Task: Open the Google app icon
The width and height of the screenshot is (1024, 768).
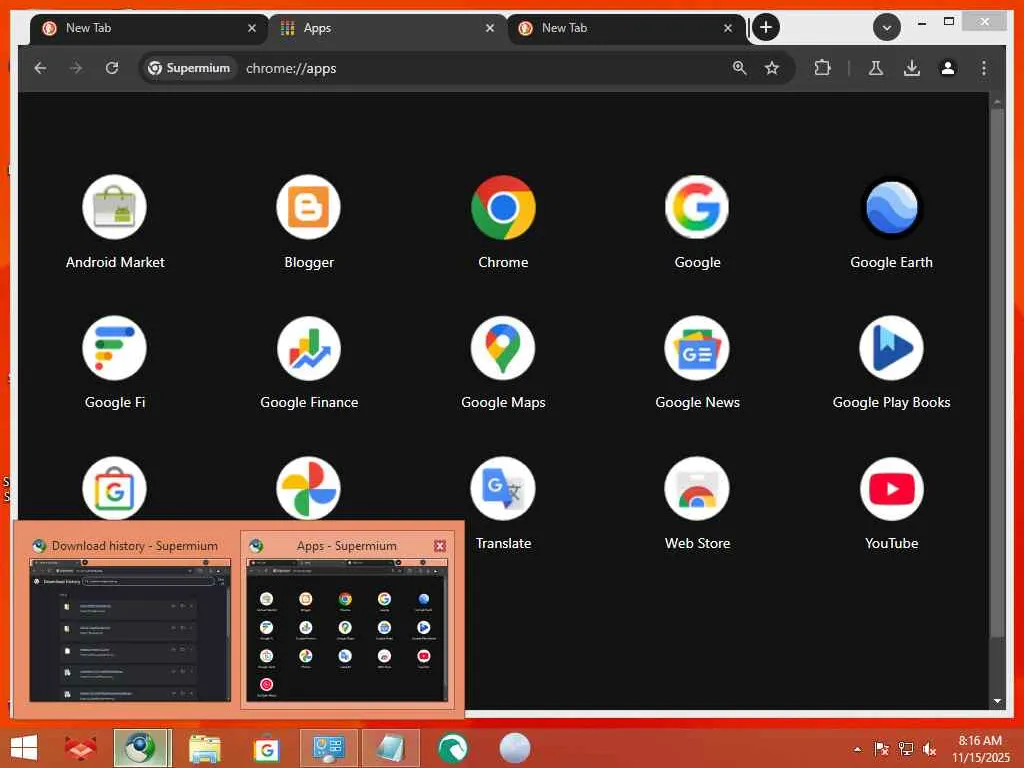Action: click(x=697, y=207)
